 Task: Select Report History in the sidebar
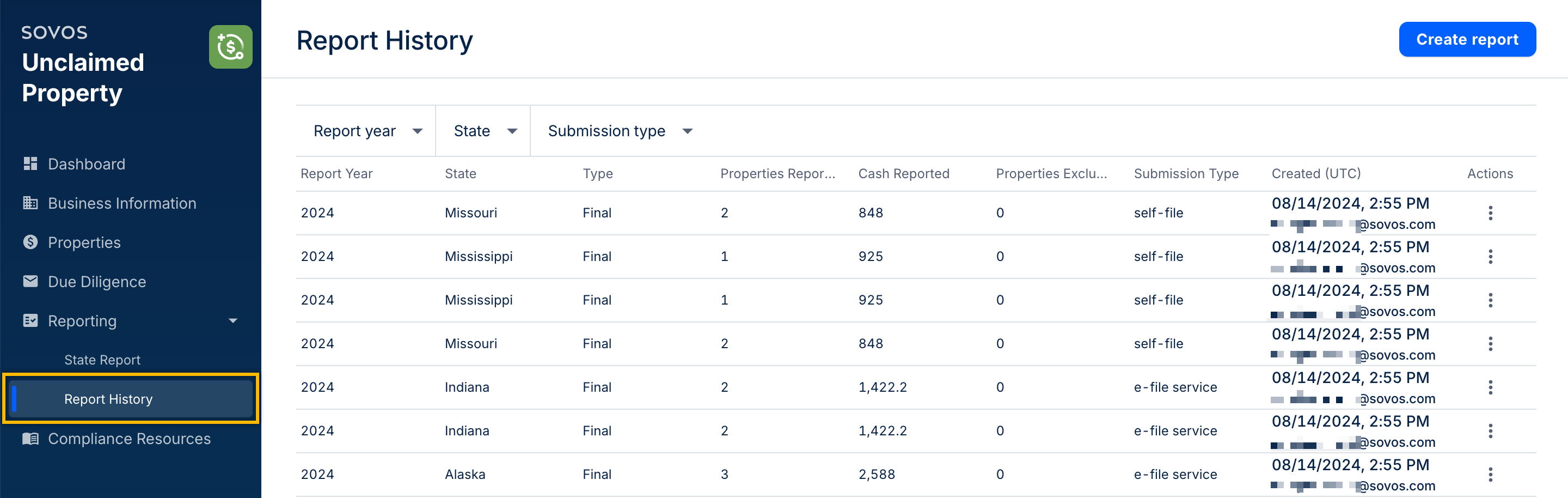pos(108,399)
